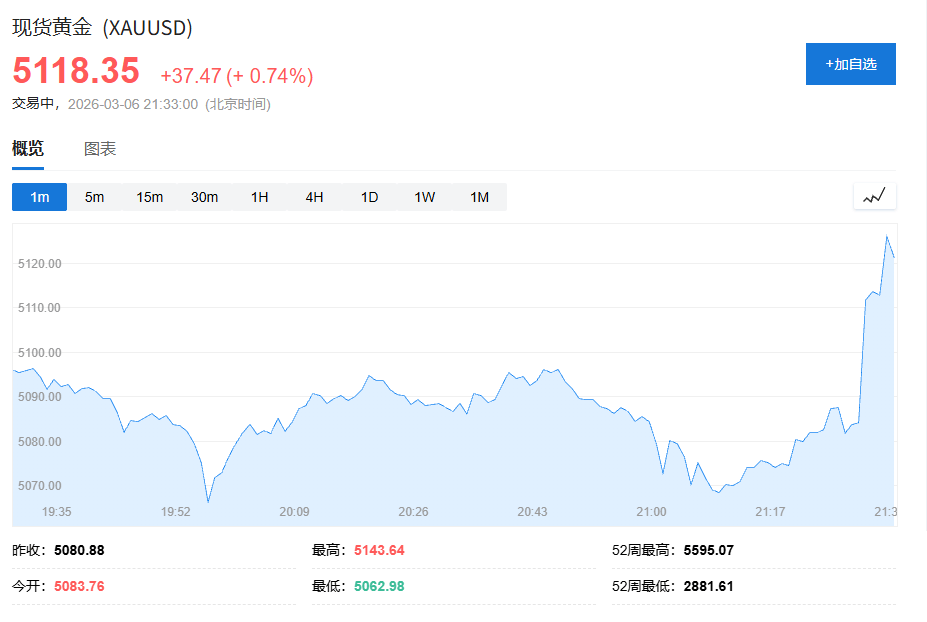
Task: Pick the 4H timeframe button
Action: [314, 197]
